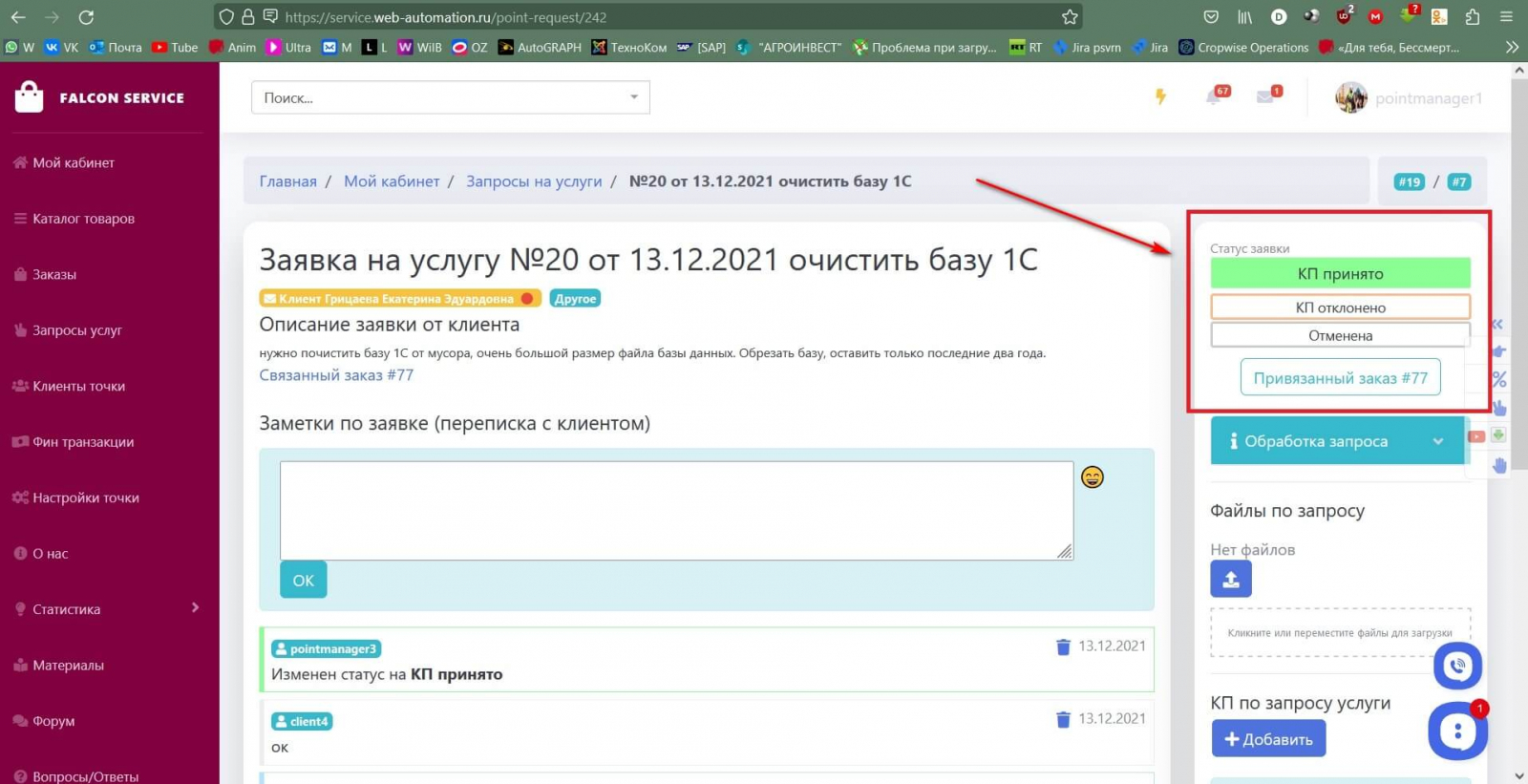Show more bookmarks with double arrow
The image size is (1528, 784).
coord(1512,47)
